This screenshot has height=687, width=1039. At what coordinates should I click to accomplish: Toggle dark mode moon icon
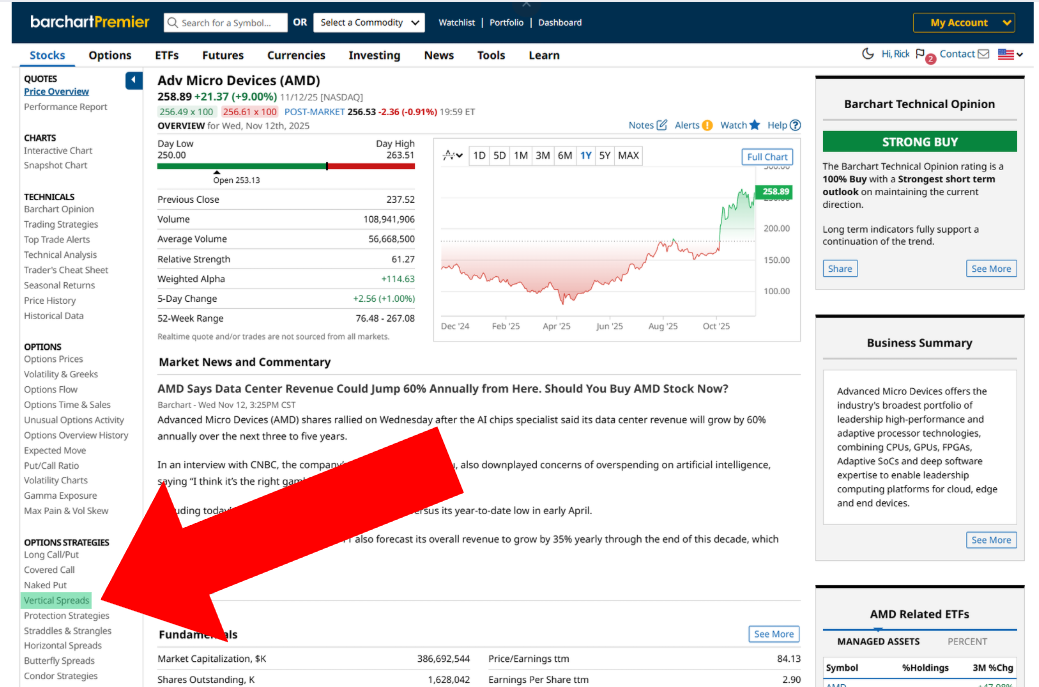tap(867, 54)
